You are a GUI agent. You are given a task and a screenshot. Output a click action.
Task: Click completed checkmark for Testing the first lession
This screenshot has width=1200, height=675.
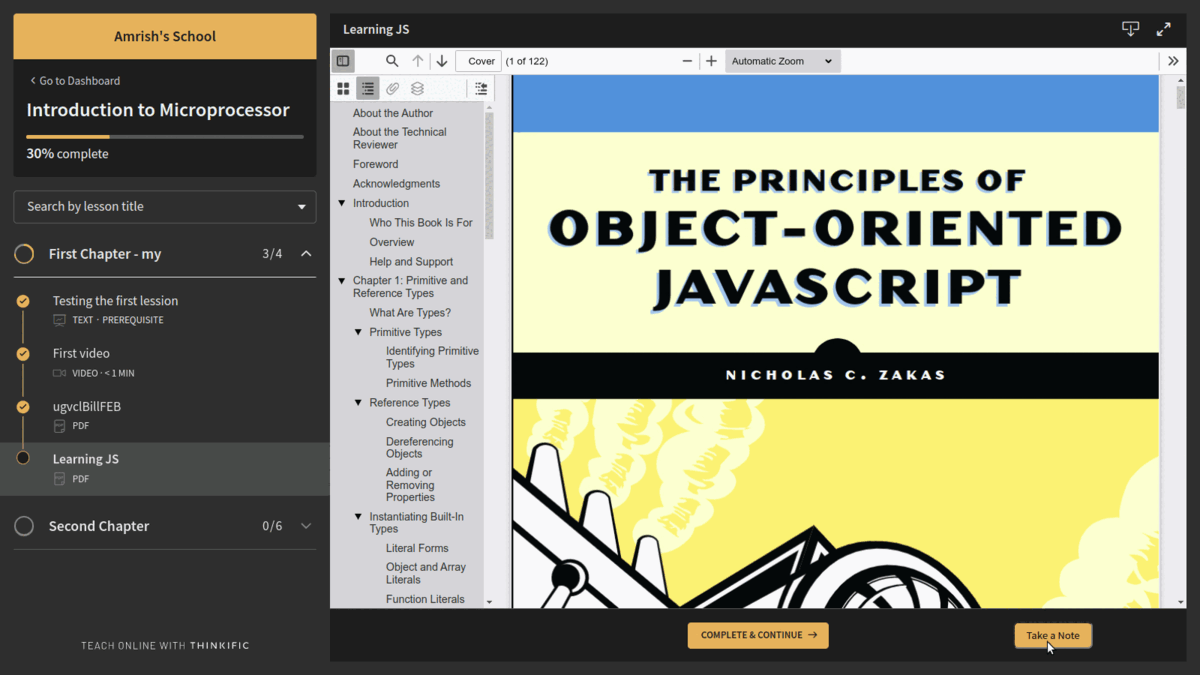pos(23,301)
